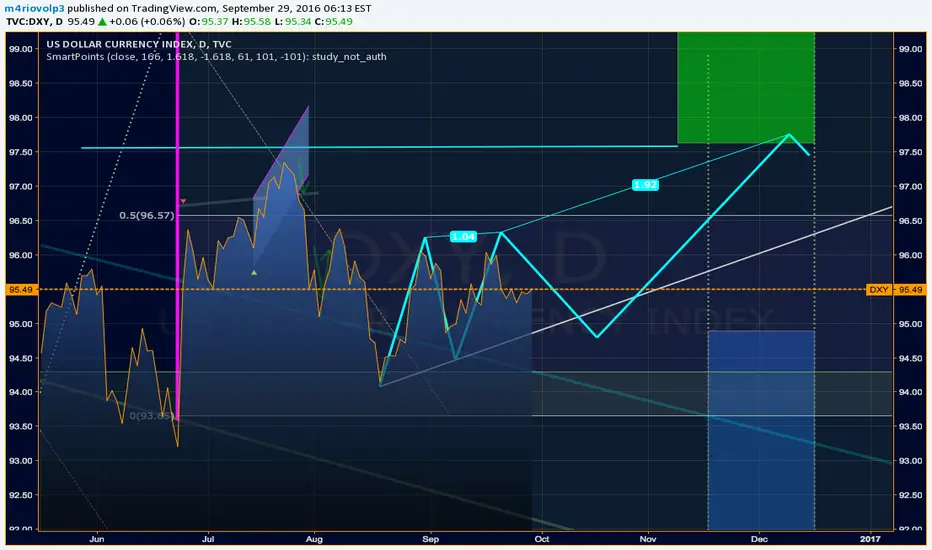
Task: Click the Jun label on time axis
Action: pyautogui.click(x=96, y=539)
